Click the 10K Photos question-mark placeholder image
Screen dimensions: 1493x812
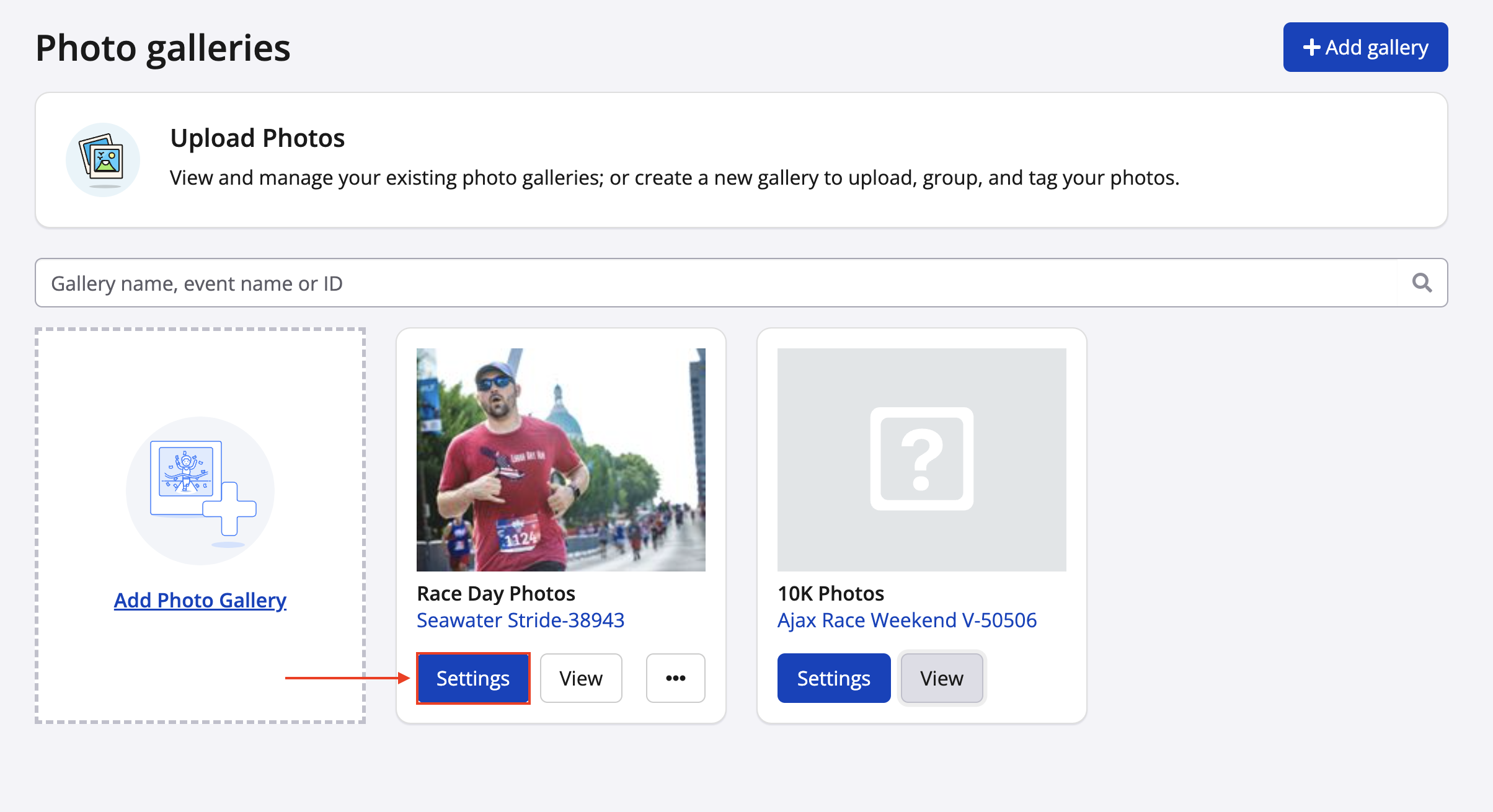coord(921,459)
